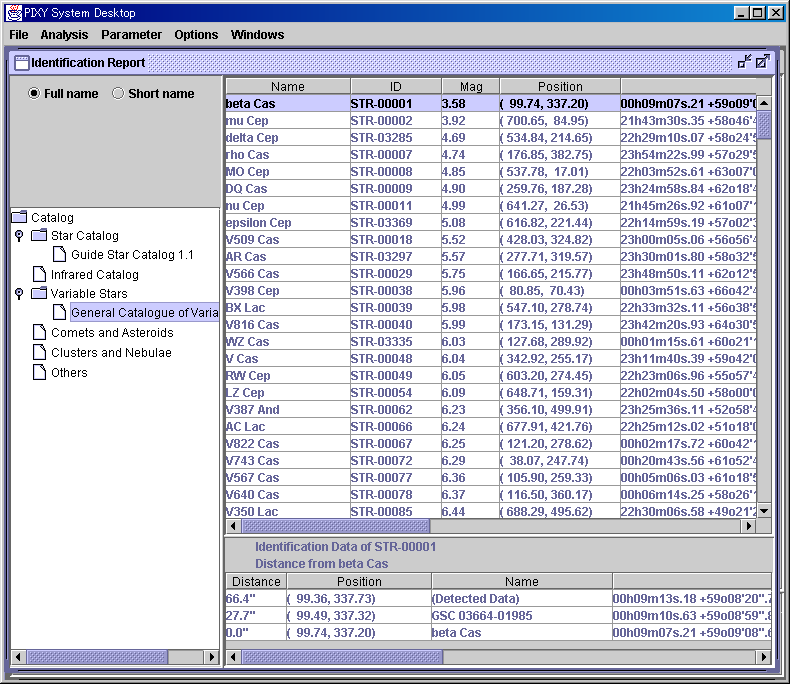This screenshot has height=684, width=790.
Task: Maximize the Identification Report internal frame
Action: 763,62
